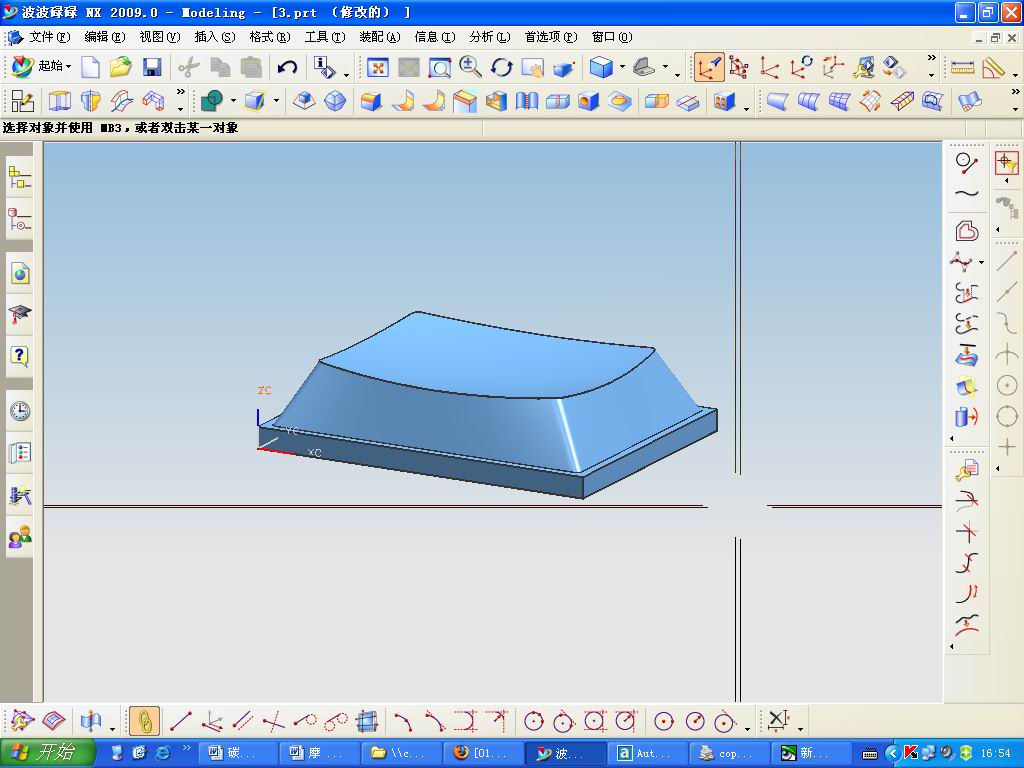Open the 分析(L) menu
Viewport: 1024px width, 768px height.
point(490,37)
